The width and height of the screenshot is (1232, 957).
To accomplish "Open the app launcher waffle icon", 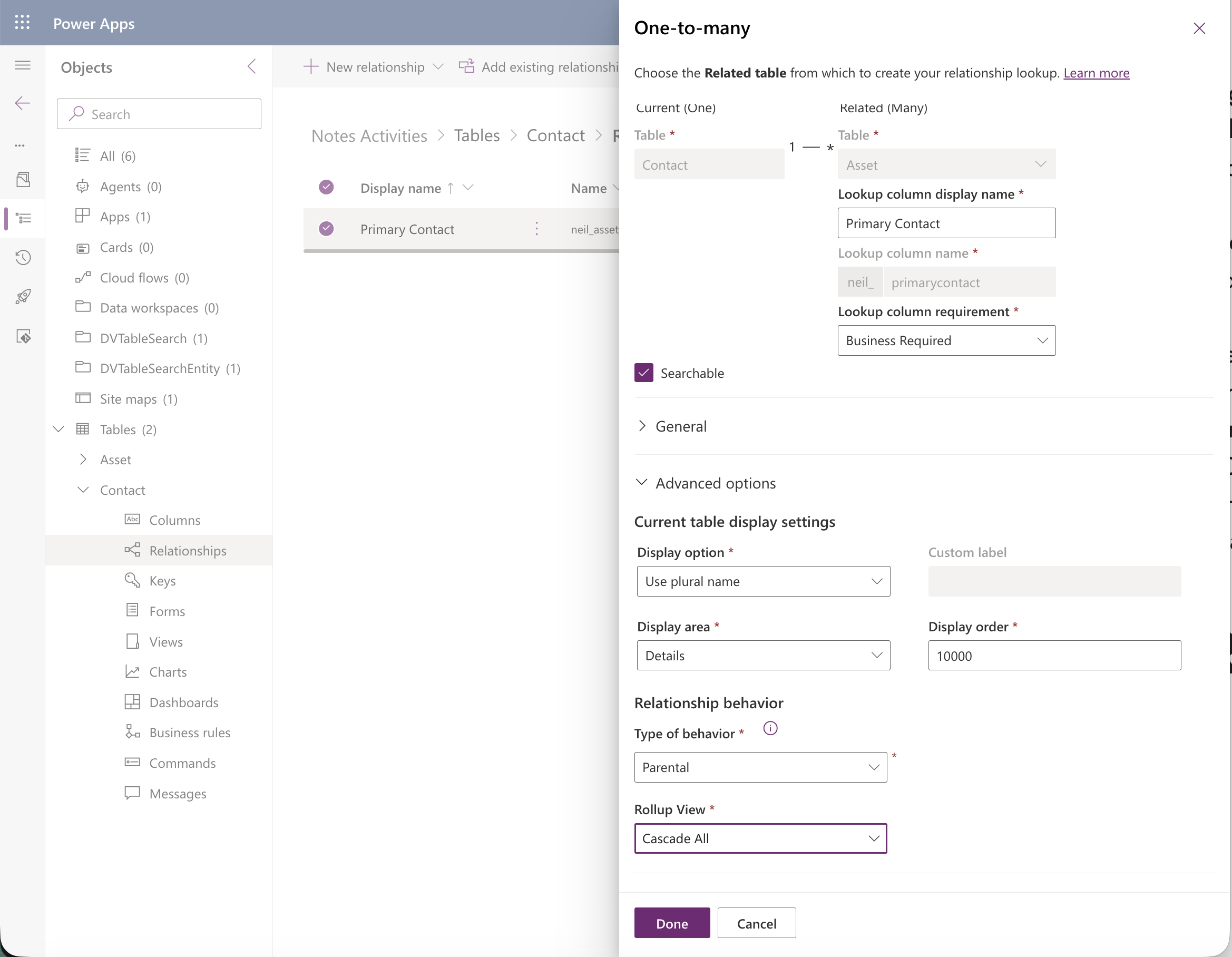I will pos(22,23).
